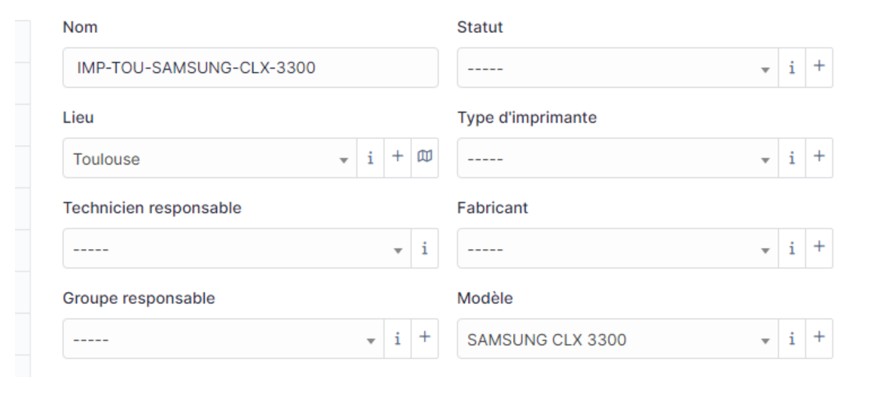Add a new Lieu with plus icon

pos(397,158)
